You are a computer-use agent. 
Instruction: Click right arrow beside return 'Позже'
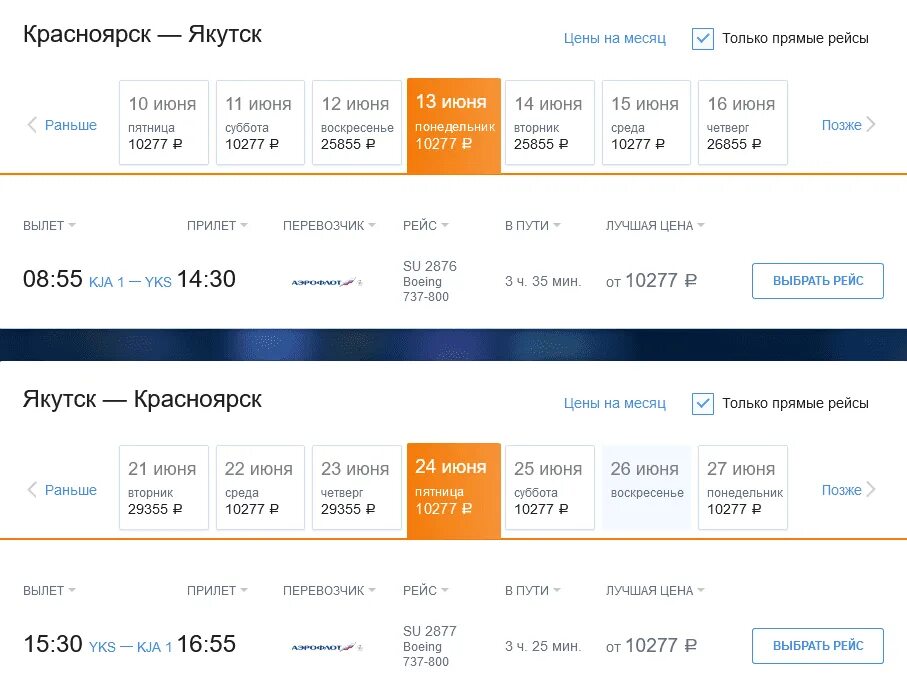(871, 490)
